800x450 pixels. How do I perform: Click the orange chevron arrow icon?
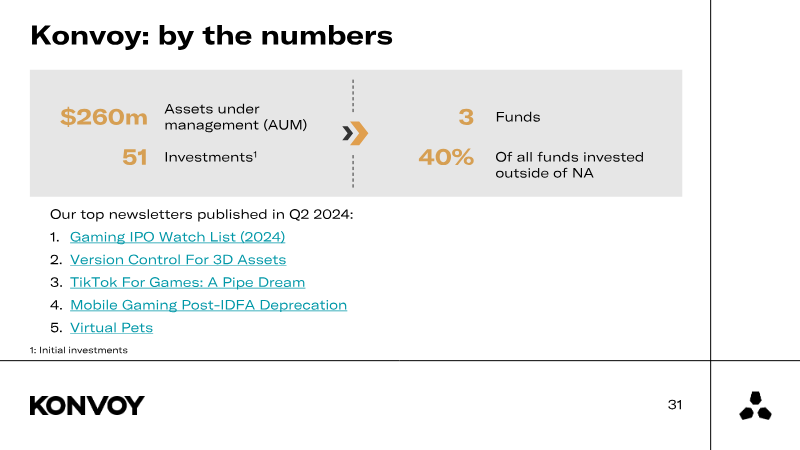pos(355,133)
